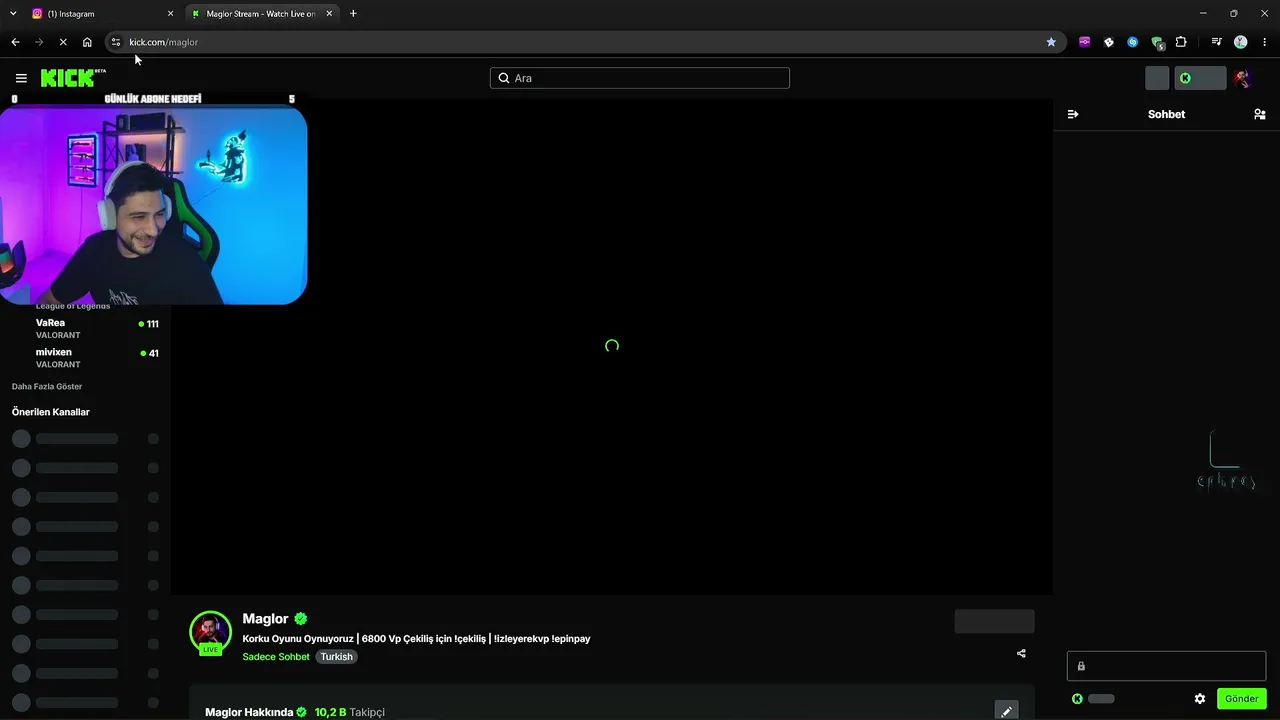Open the Chrome media controls icon
Image resolution: width=1280 pixels, height=720 pixels.
pos(1216,42)
